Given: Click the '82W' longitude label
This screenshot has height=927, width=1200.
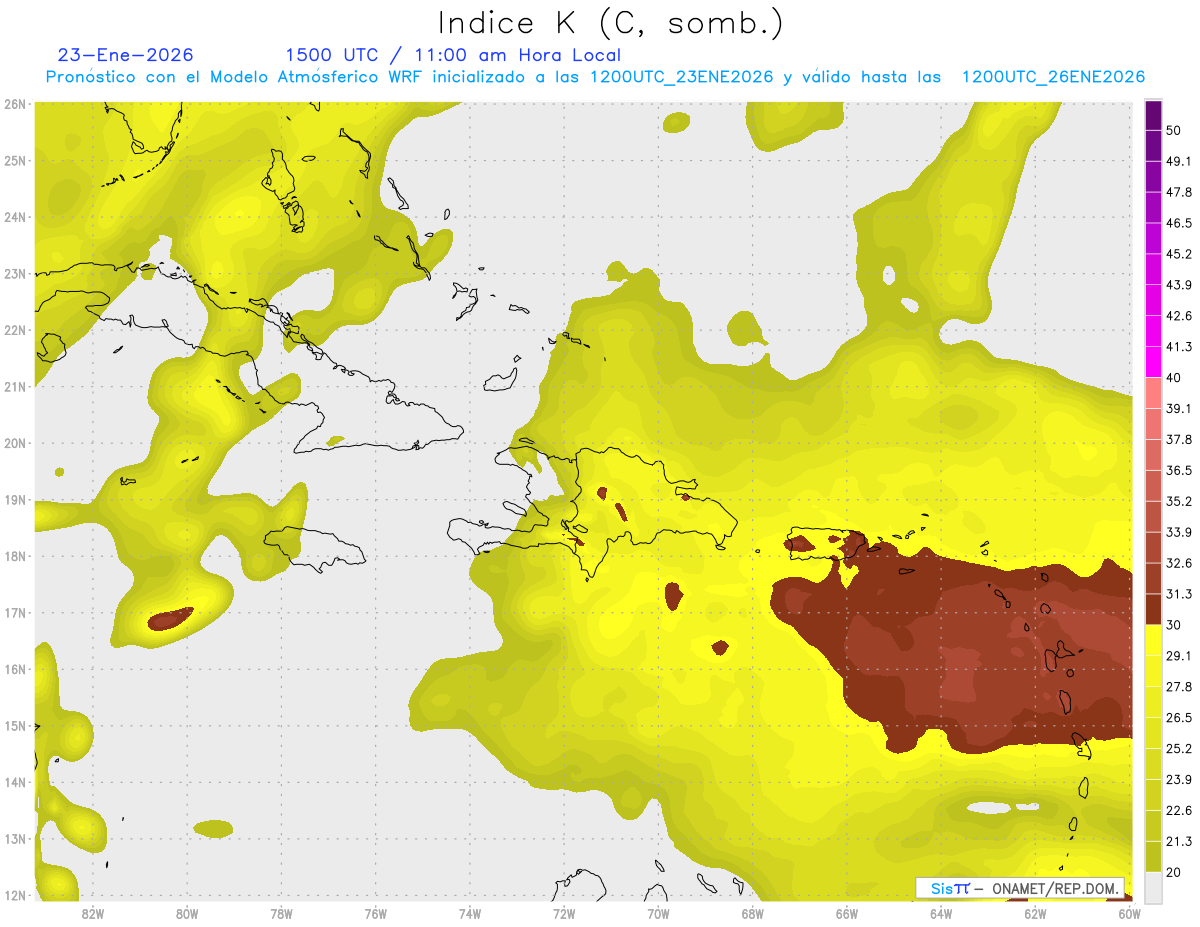Looking at the screenshot, I should [92, 914].
